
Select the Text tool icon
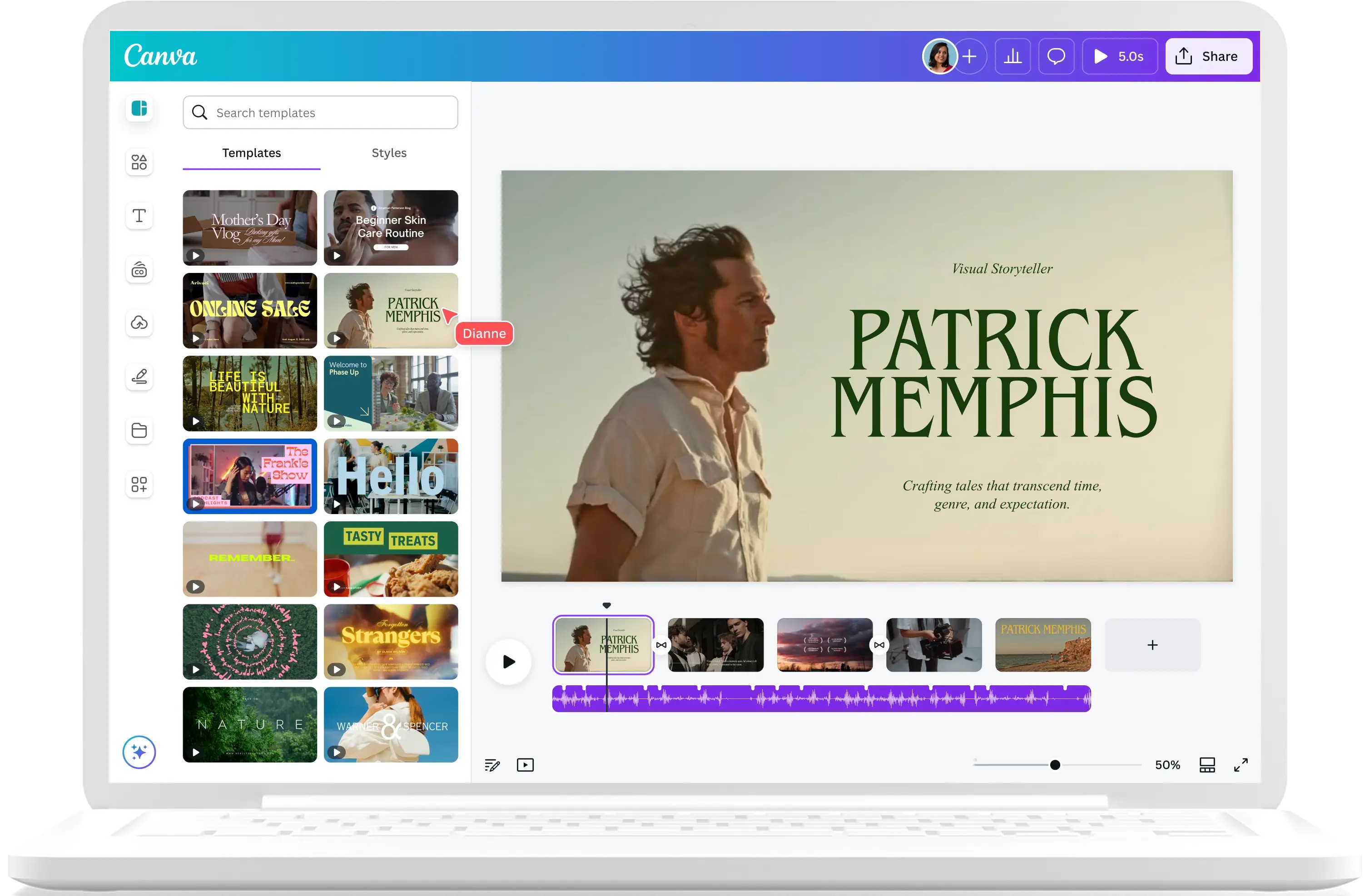[x=139, y=216]
